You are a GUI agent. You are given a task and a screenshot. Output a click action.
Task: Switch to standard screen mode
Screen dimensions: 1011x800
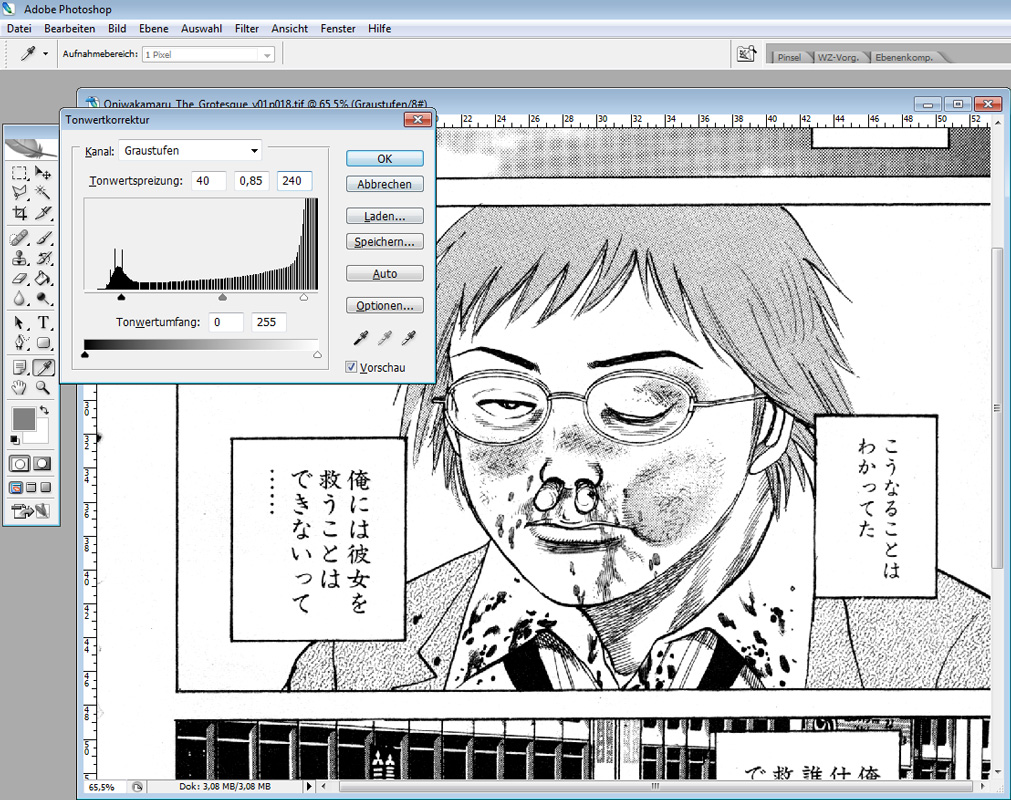[16, 487]
